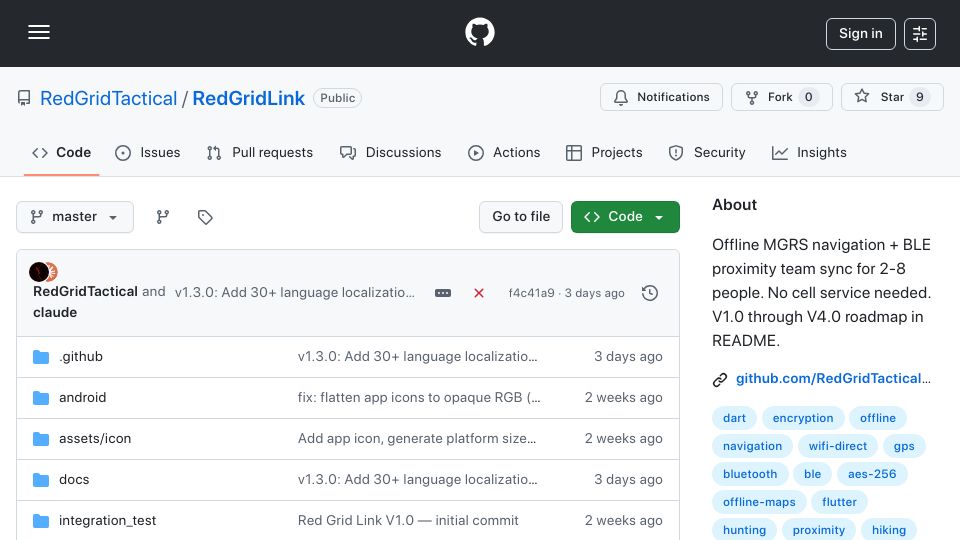Screen dimensions: 960x540
Task: Select the proximity topic tag
Action: 819,530
